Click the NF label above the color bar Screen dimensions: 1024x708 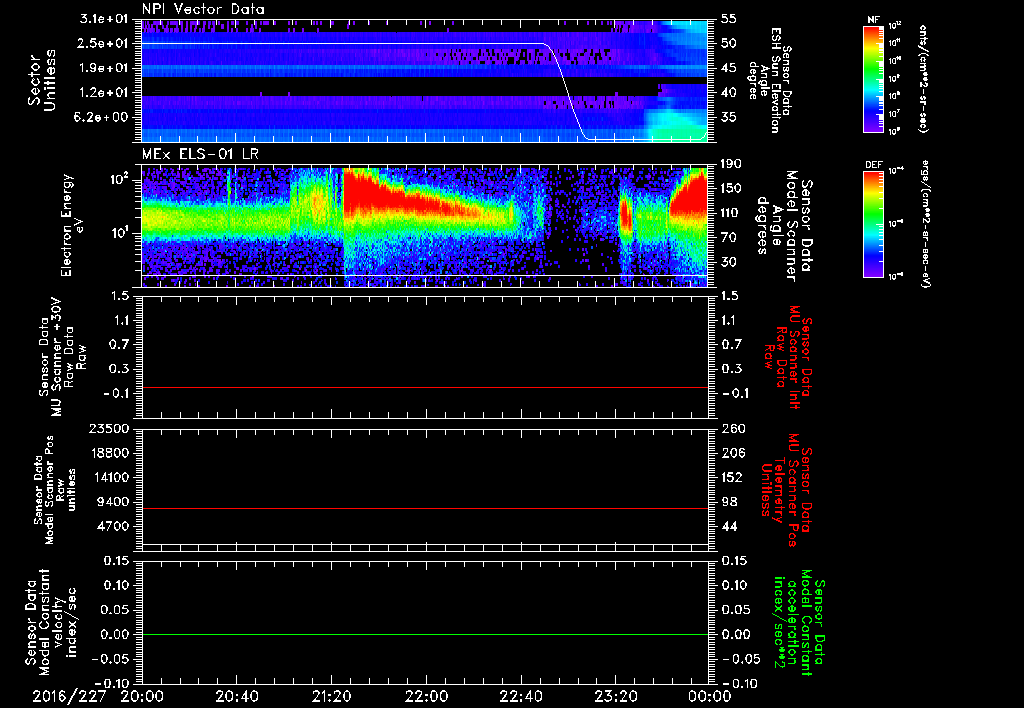pos(873,20)
